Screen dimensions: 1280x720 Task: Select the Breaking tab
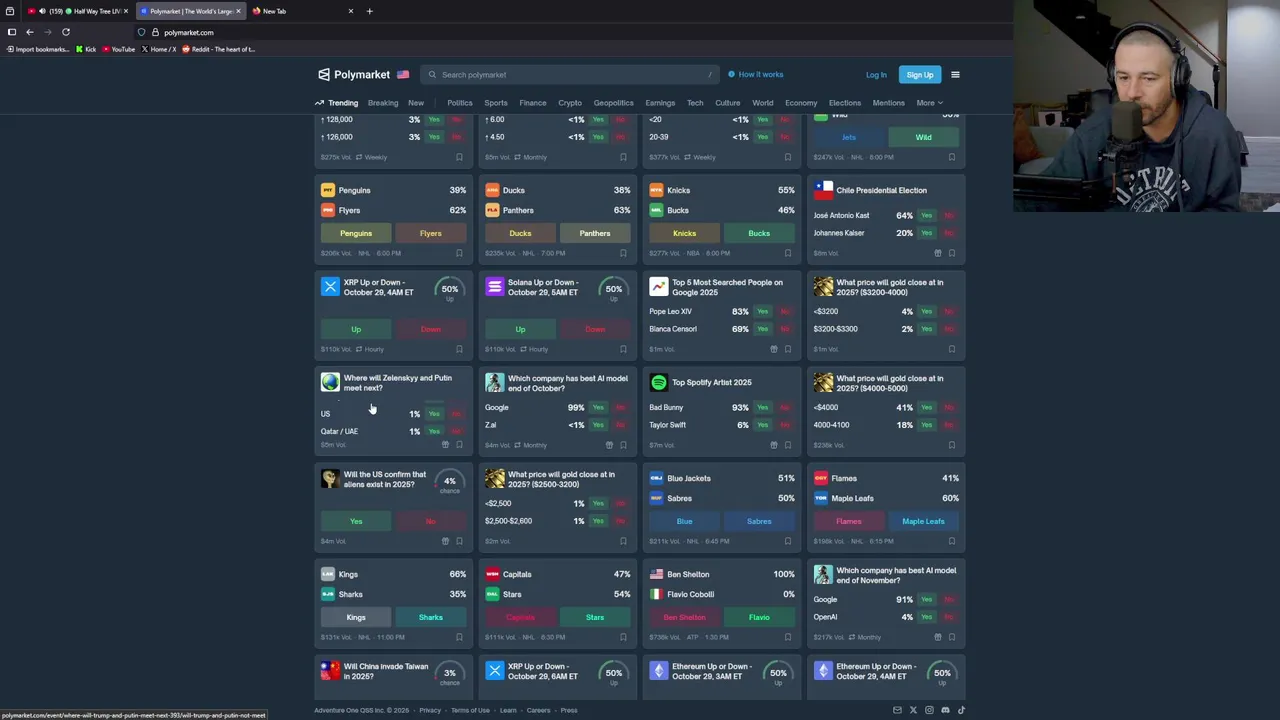(x=382, y=103)
